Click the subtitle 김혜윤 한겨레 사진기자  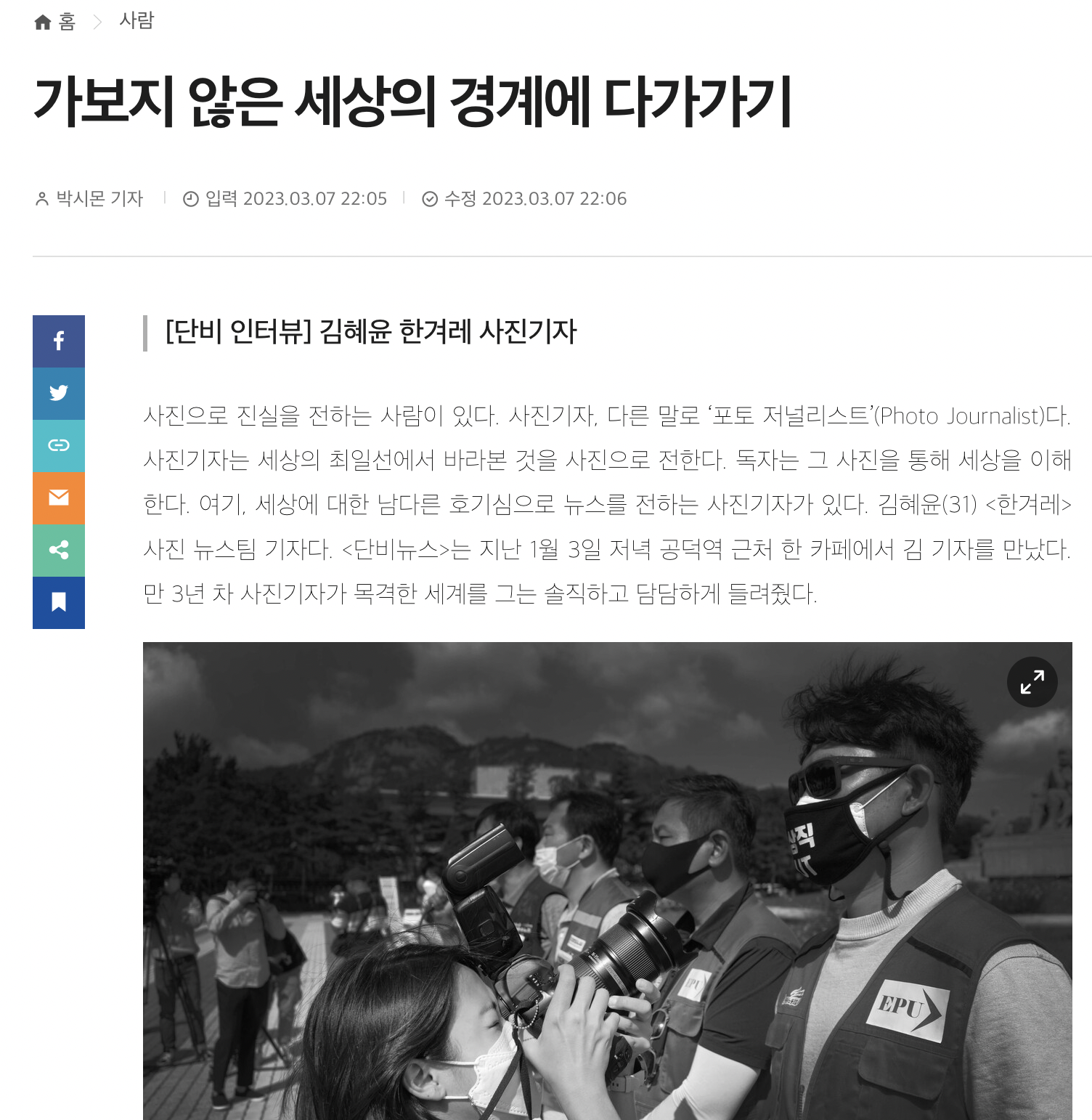(448, 332)
